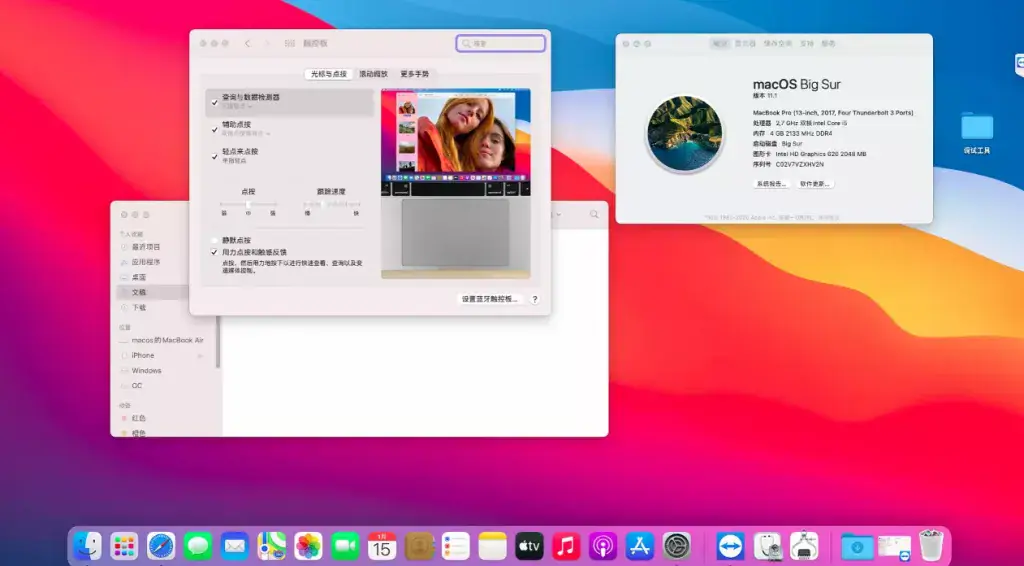This screenshot has height=566, width=1024.
Task: Select second tab in About This Mac
Action: click(x=745, y=44)
